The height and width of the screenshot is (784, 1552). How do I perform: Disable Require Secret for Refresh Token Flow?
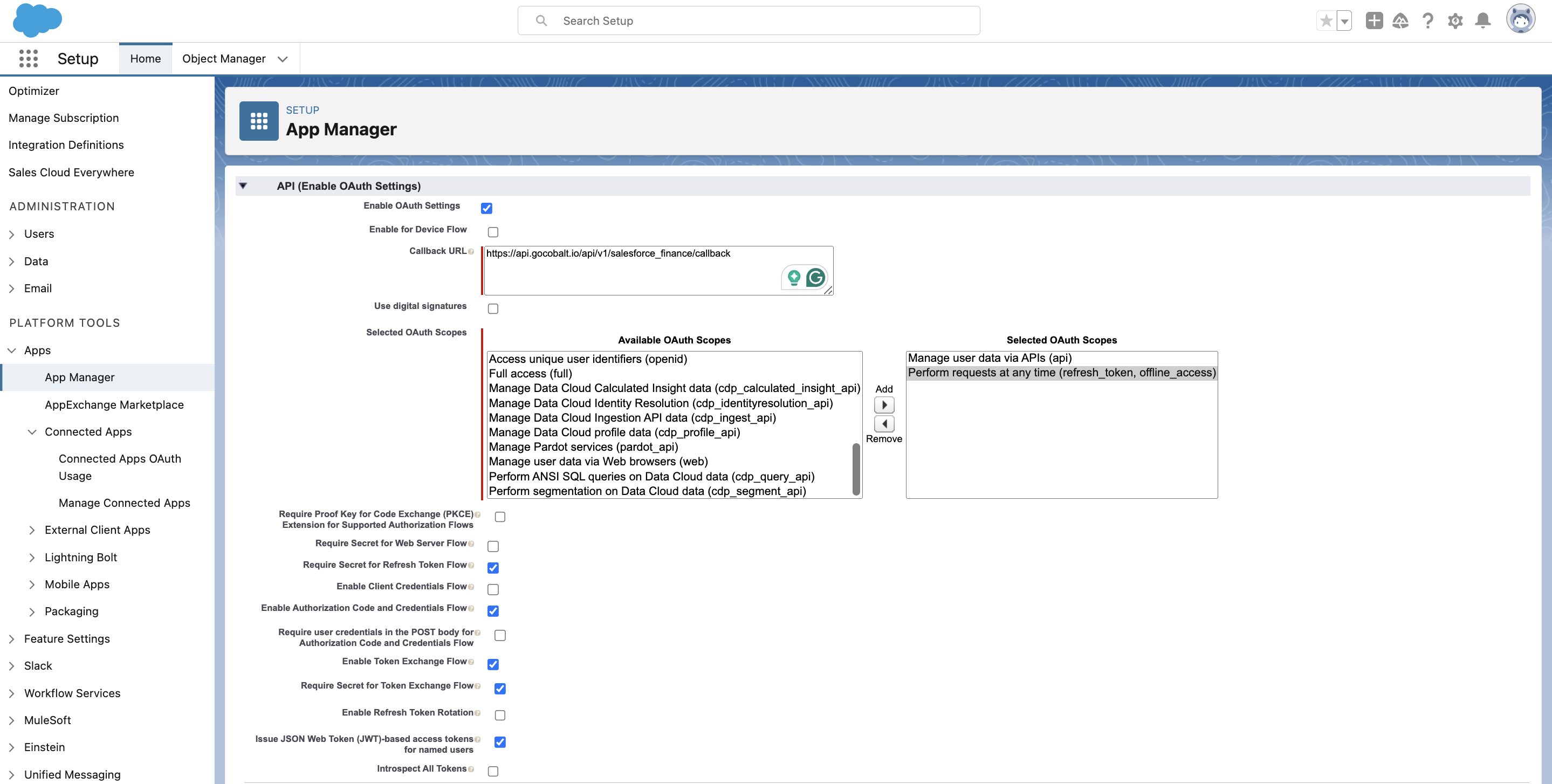(493, 567)
